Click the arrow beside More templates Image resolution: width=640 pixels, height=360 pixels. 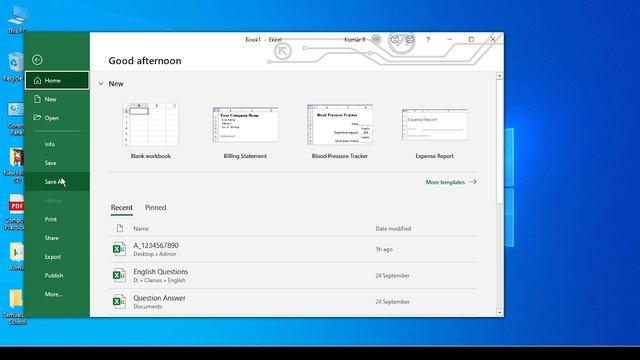473,182
